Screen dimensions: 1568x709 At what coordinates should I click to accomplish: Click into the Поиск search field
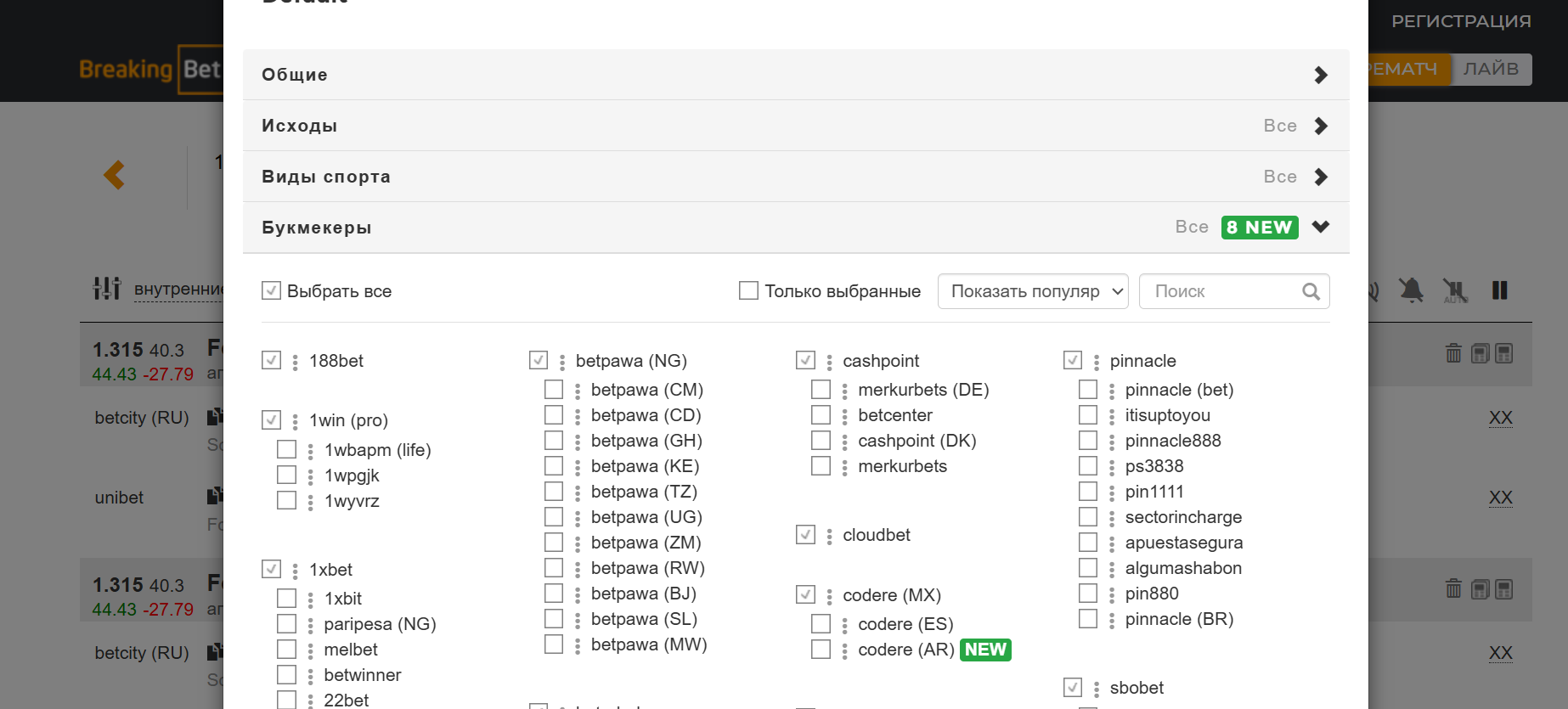pyautogui.click(x=1219, y=291)
